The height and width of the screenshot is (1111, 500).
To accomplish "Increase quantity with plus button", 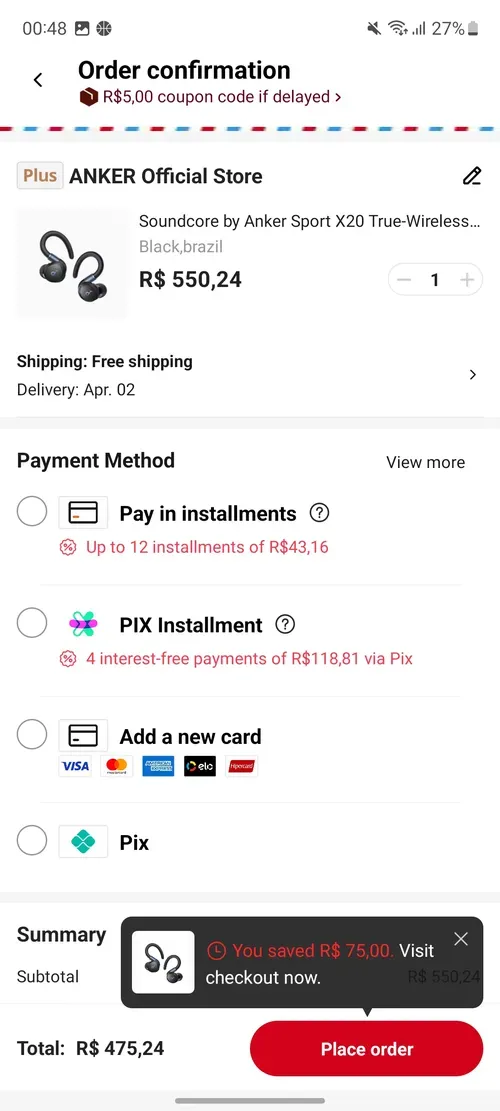I will tap(467, 280).
